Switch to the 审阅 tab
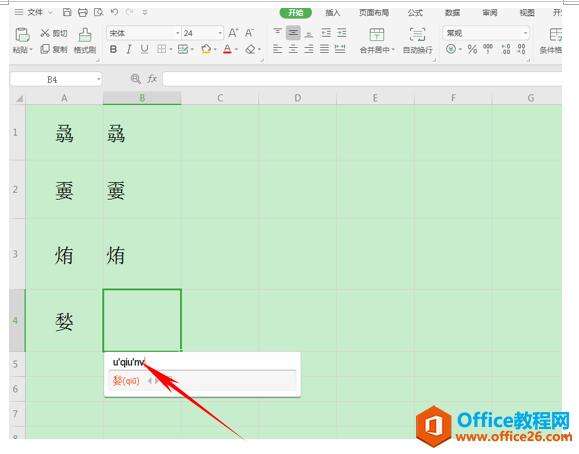Image resolution: width=579 pixels, height=454 pixels. pyautogui.click(x=490, y=13)
